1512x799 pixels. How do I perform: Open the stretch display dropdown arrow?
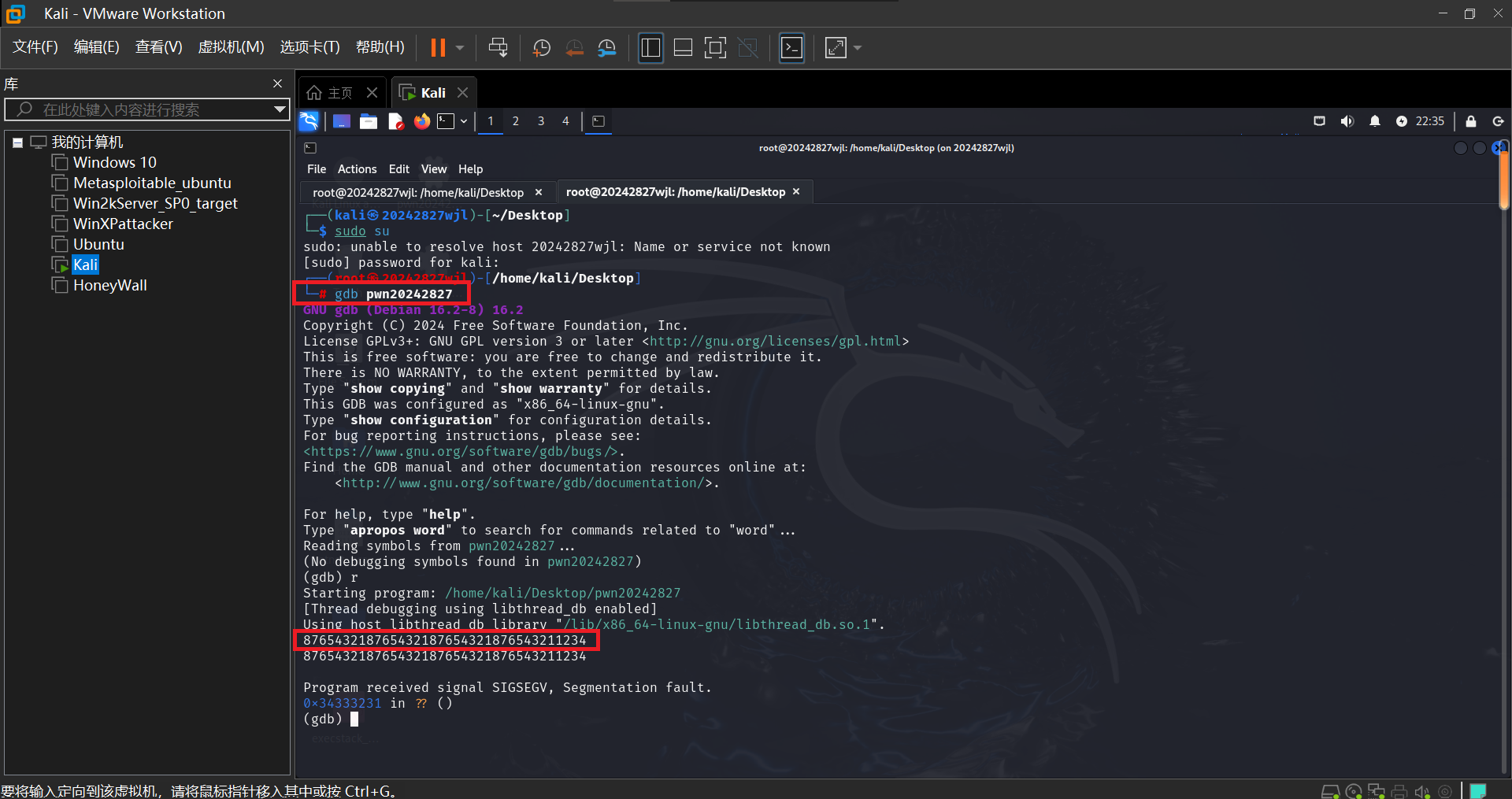pos(858,48)
